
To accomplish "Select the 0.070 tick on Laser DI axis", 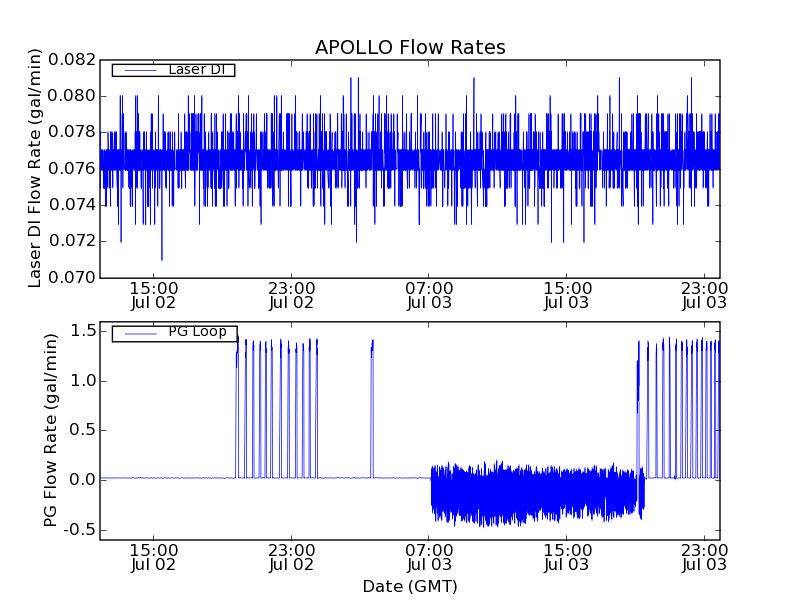I will coord(72,278).
